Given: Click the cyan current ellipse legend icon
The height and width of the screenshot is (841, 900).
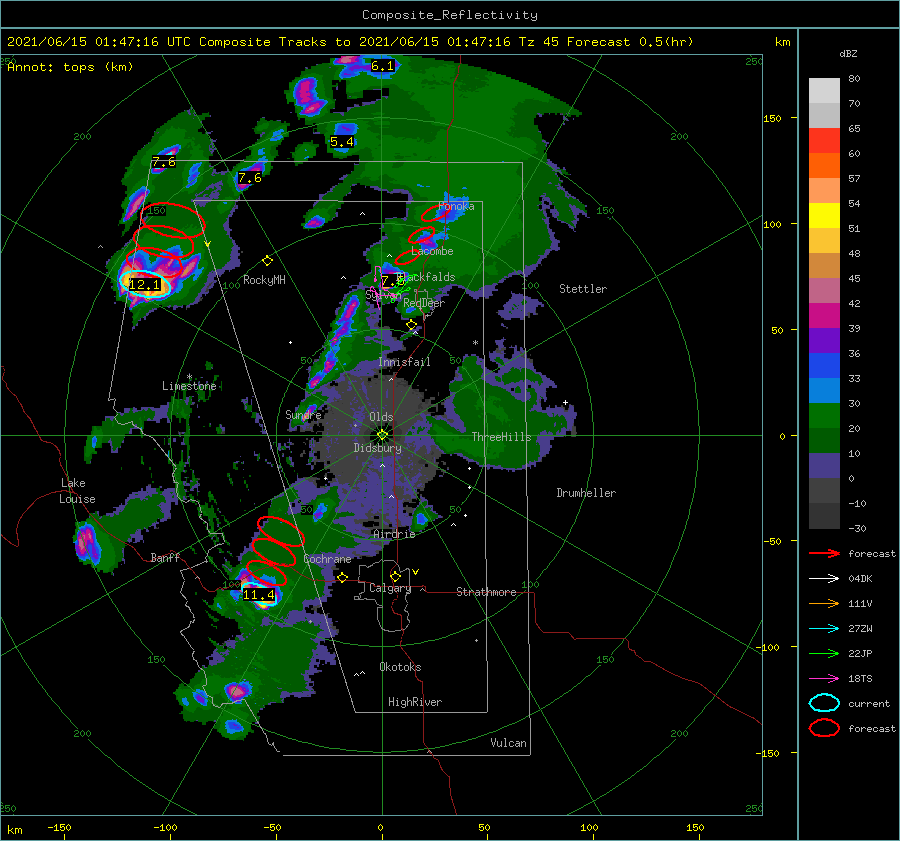Looking at the screenshot, I should click(x=824, y=703).
